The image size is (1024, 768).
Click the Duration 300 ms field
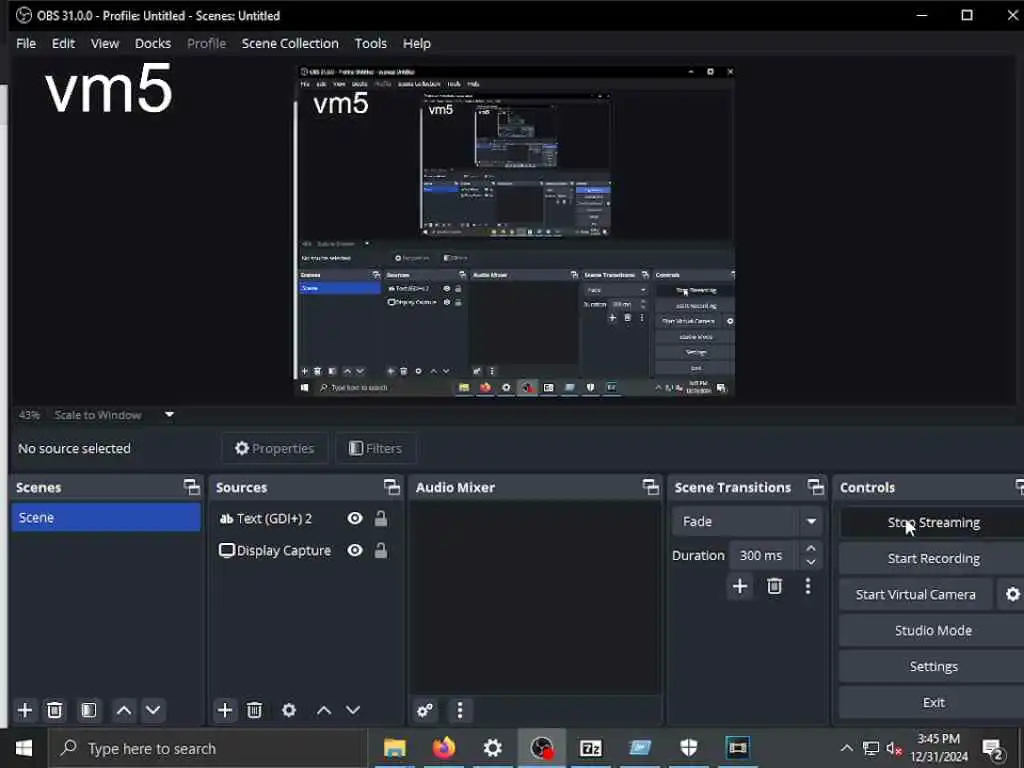[764, 555]
